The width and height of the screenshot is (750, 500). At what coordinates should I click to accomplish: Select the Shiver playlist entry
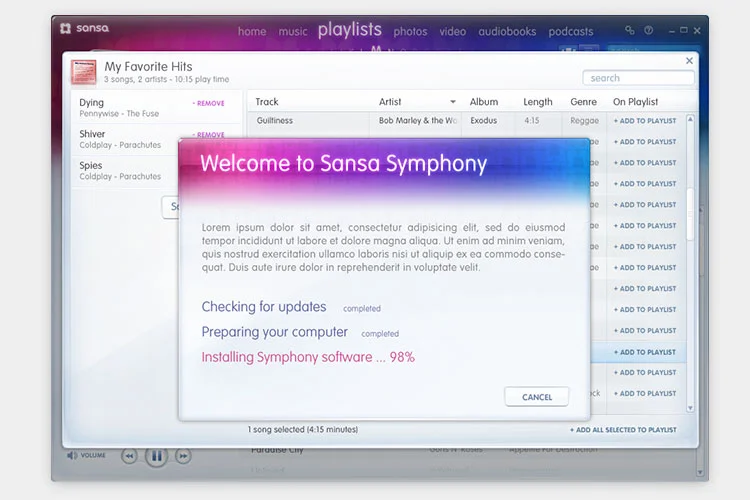pos(156,139)
